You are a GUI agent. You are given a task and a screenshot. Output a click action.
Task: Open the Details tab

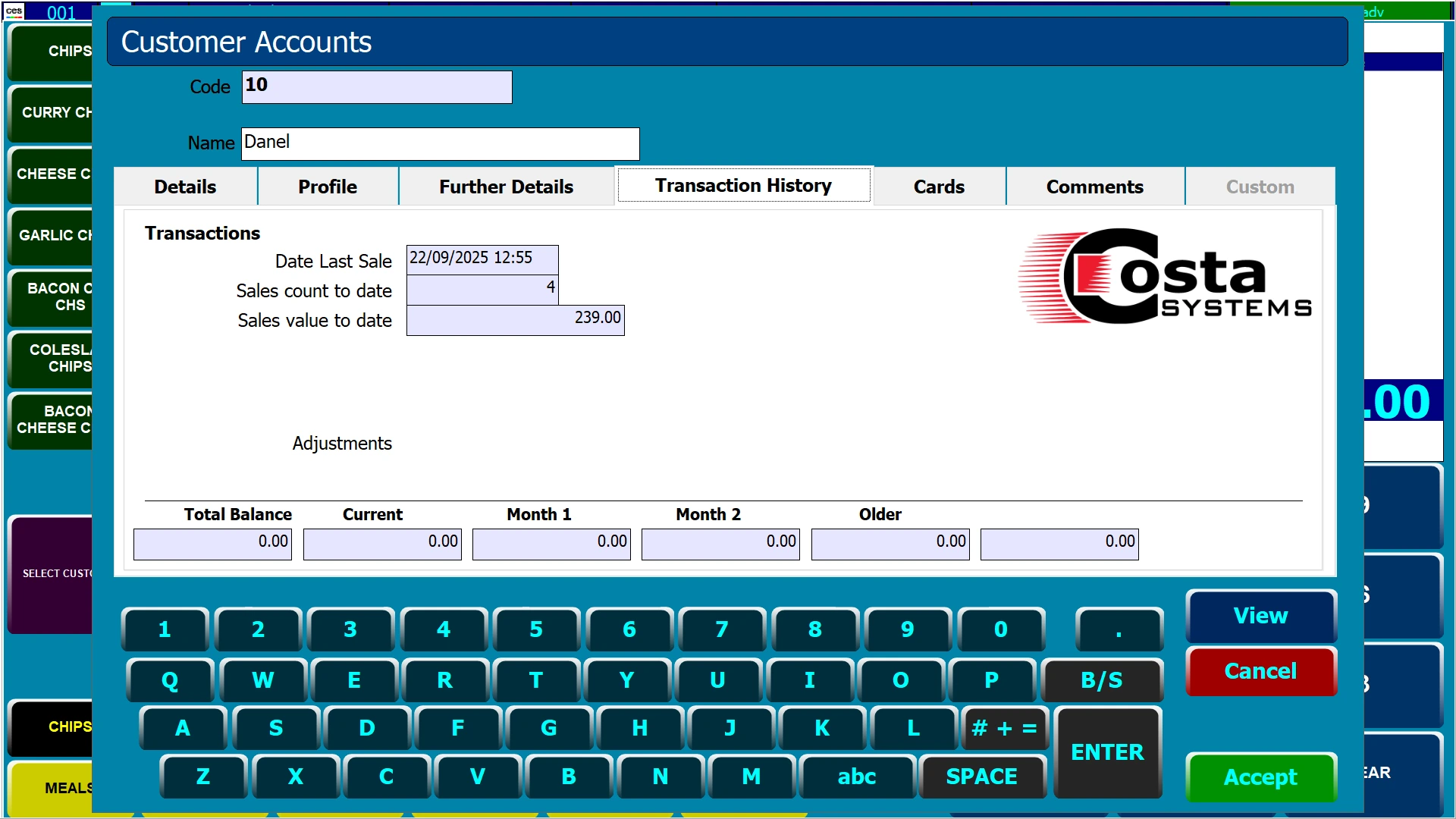click(x=185, y=187)
